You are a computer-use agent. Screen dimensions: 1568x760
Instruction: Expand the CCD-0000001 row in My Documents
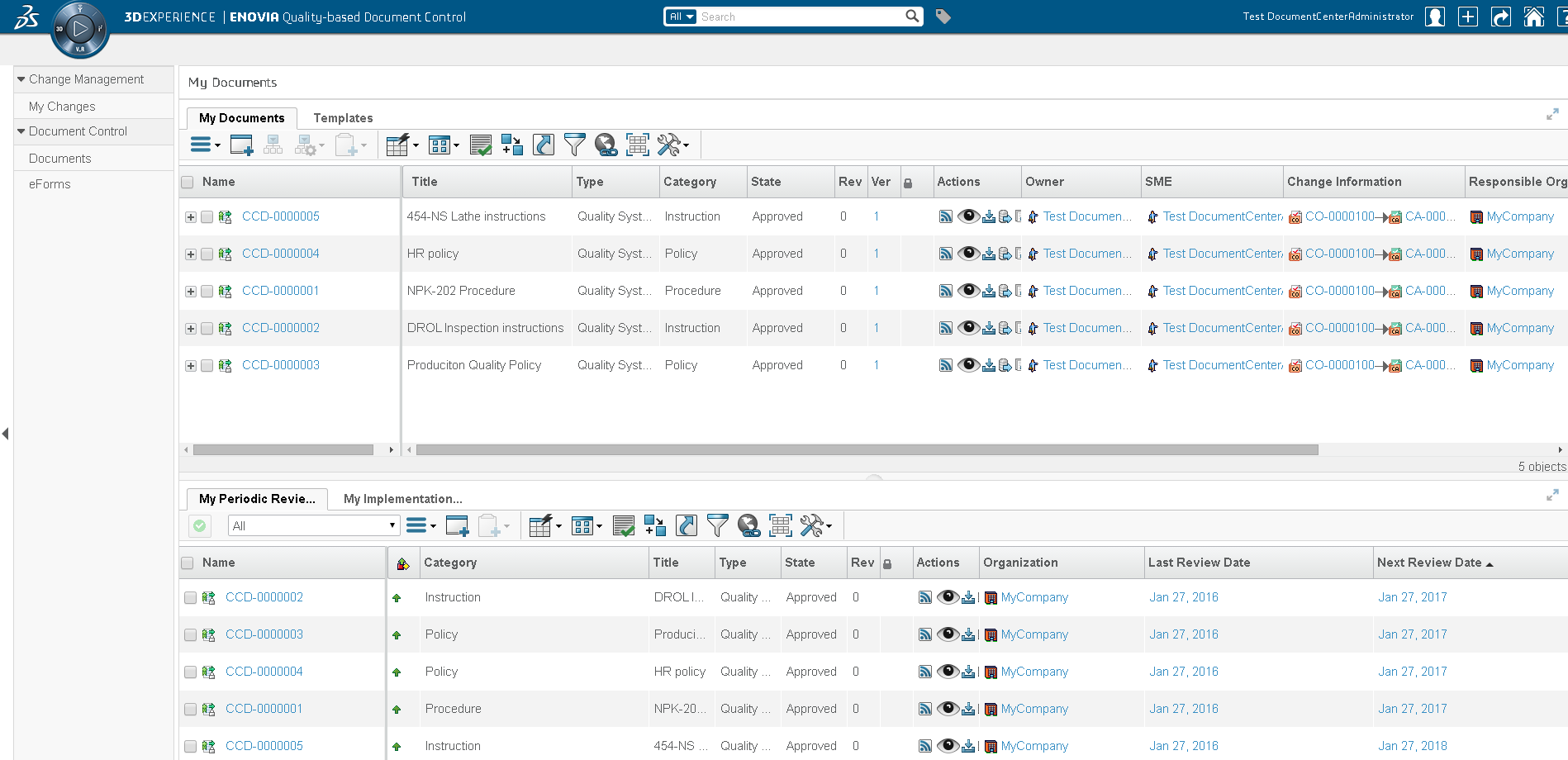191,292
